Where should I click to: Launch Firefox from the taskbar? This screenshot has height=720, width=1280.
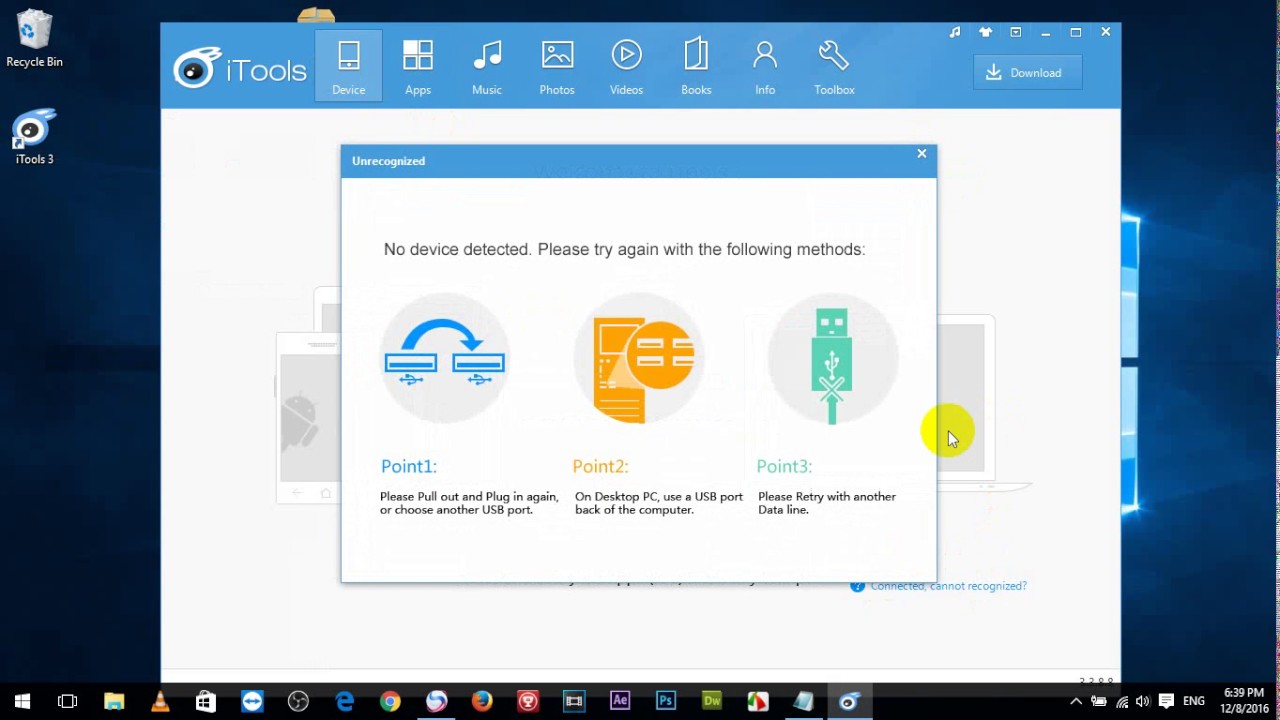click(x=482, y=701)
